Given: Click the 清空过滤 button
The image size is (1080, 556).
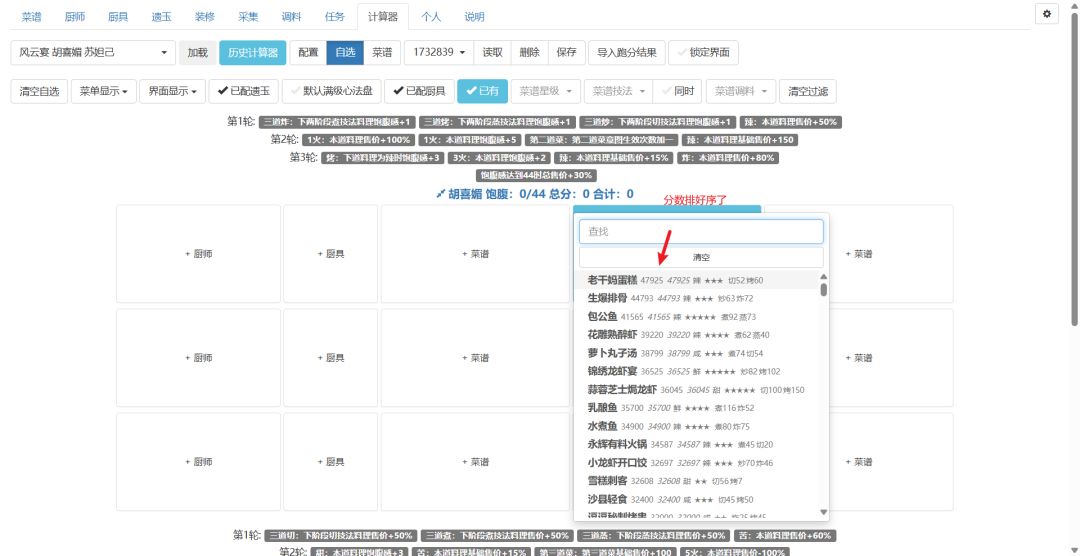Looking at the screenshot, I should tap(808, 91).
